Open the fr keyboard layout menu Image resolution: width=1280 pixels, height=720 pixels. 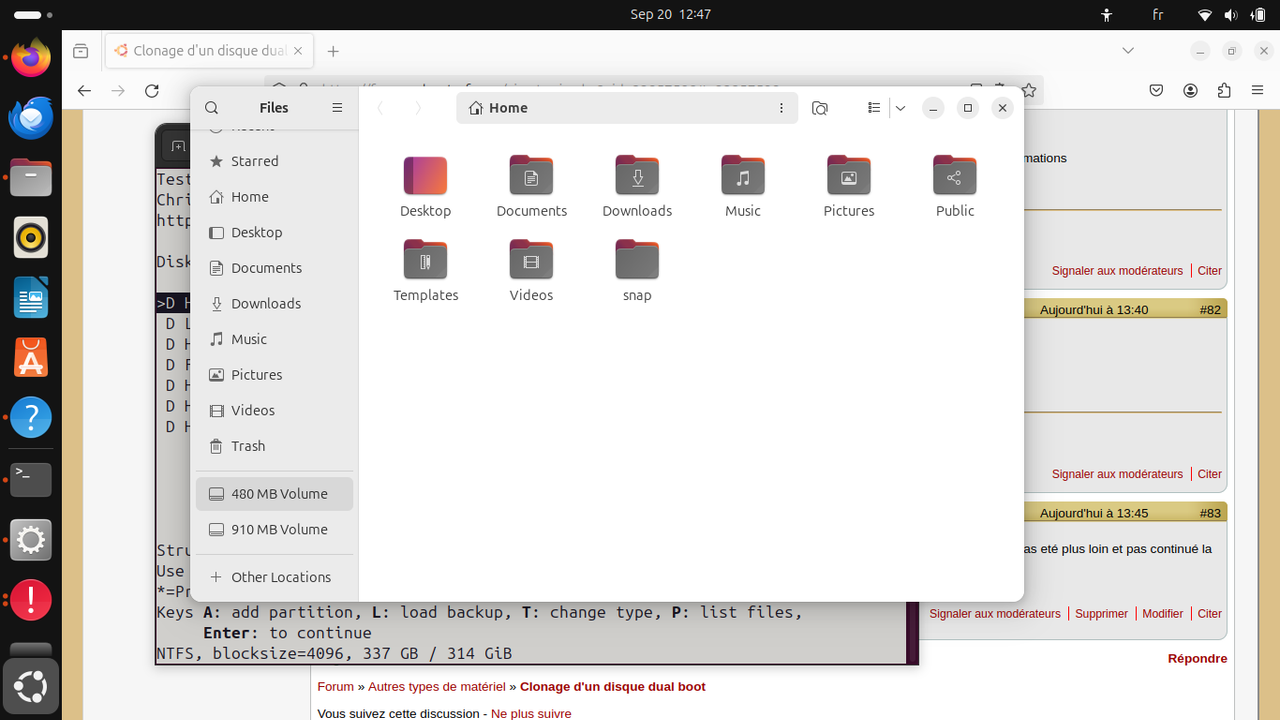pos(1157,14)
